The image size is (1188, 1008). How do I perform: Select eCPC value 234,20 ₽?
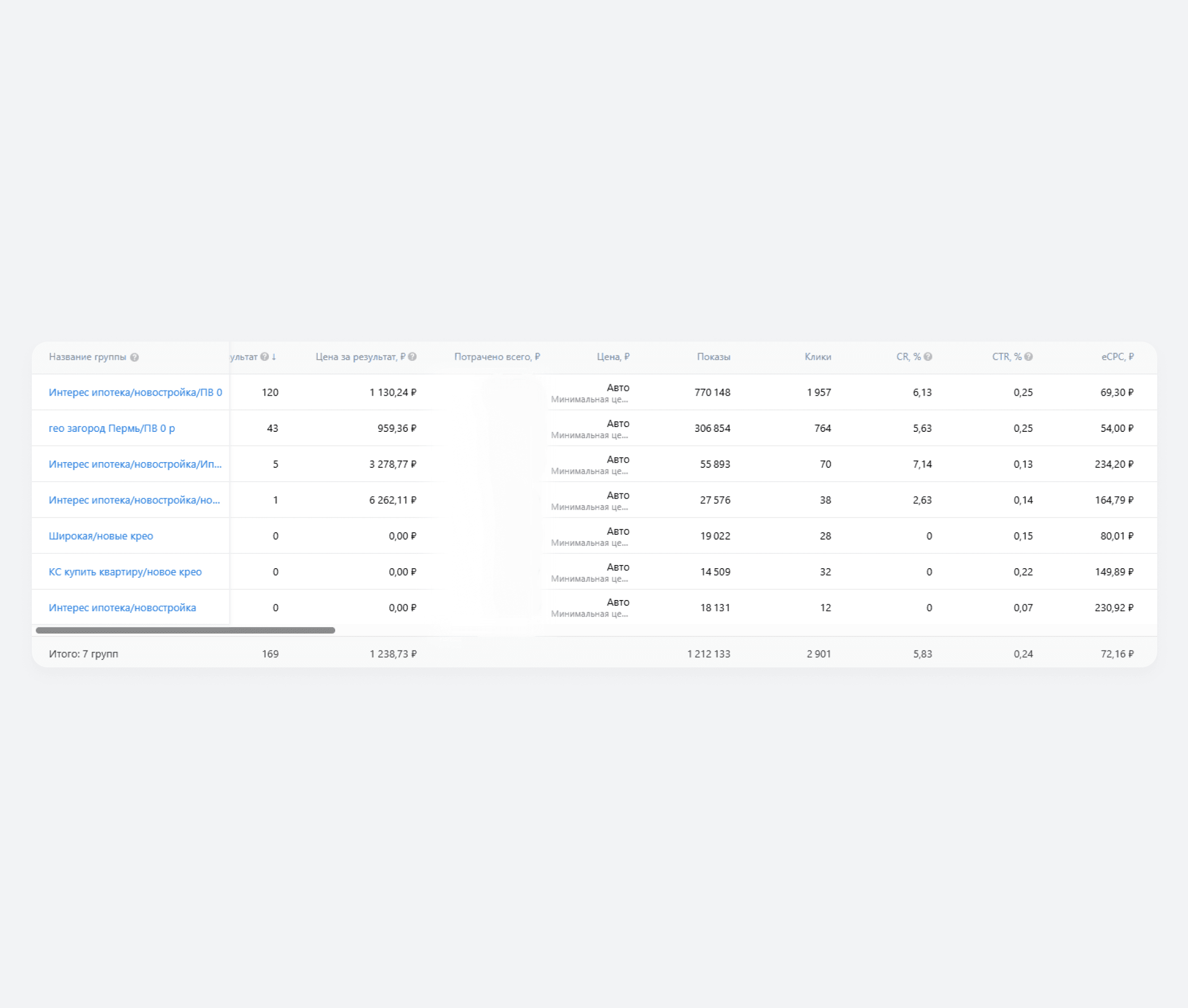(1114, 465)
